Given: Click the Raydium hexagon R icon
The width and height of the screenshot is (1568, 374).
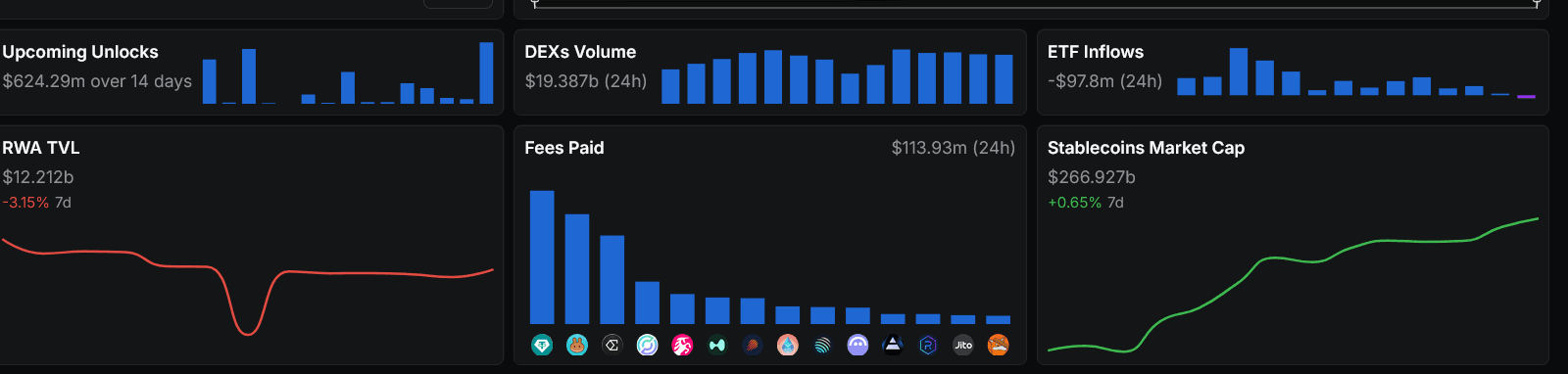Looking at the screenshot, I should coord(928,345).
